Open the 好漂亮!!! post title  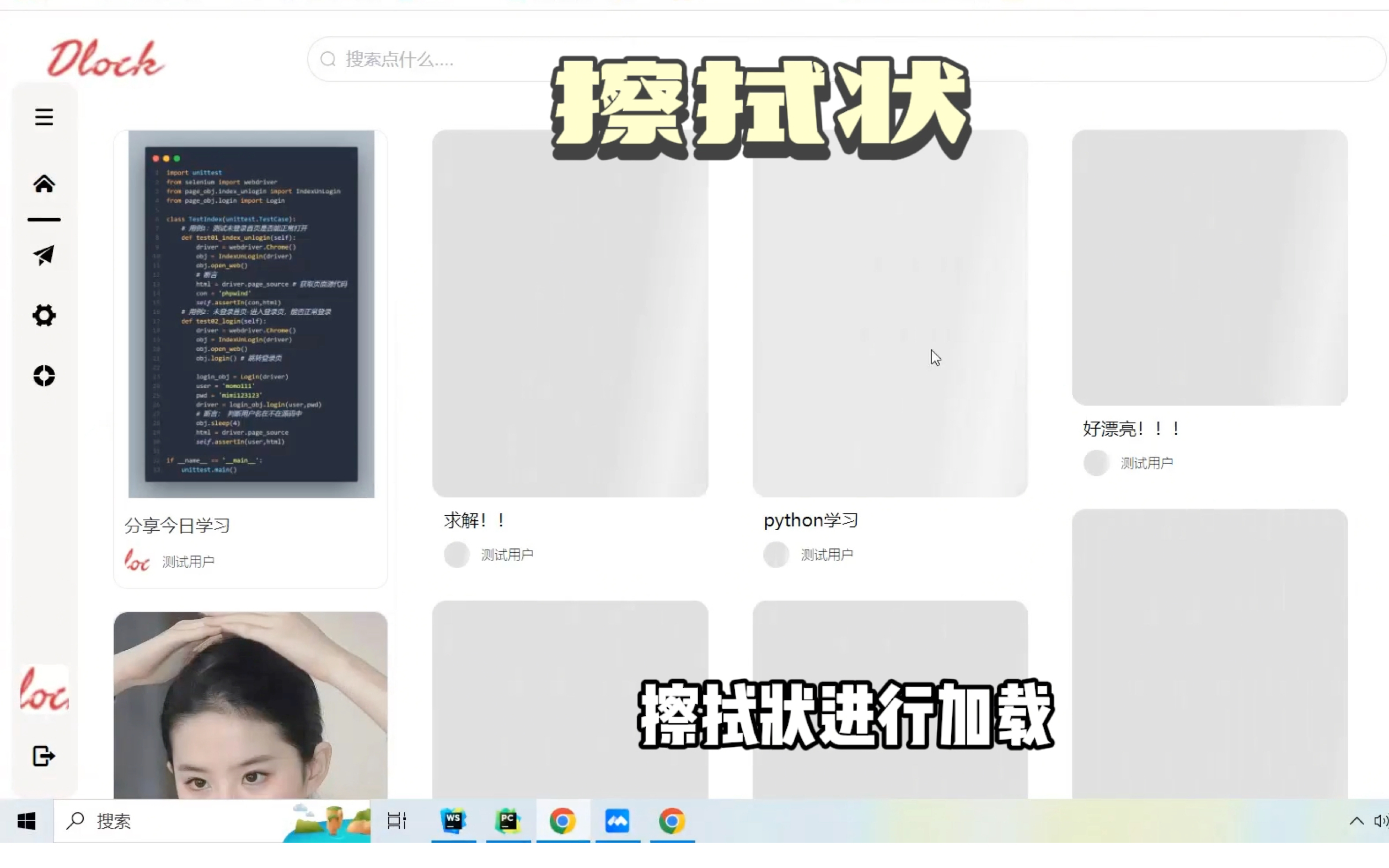click(x=1131, y=428)
